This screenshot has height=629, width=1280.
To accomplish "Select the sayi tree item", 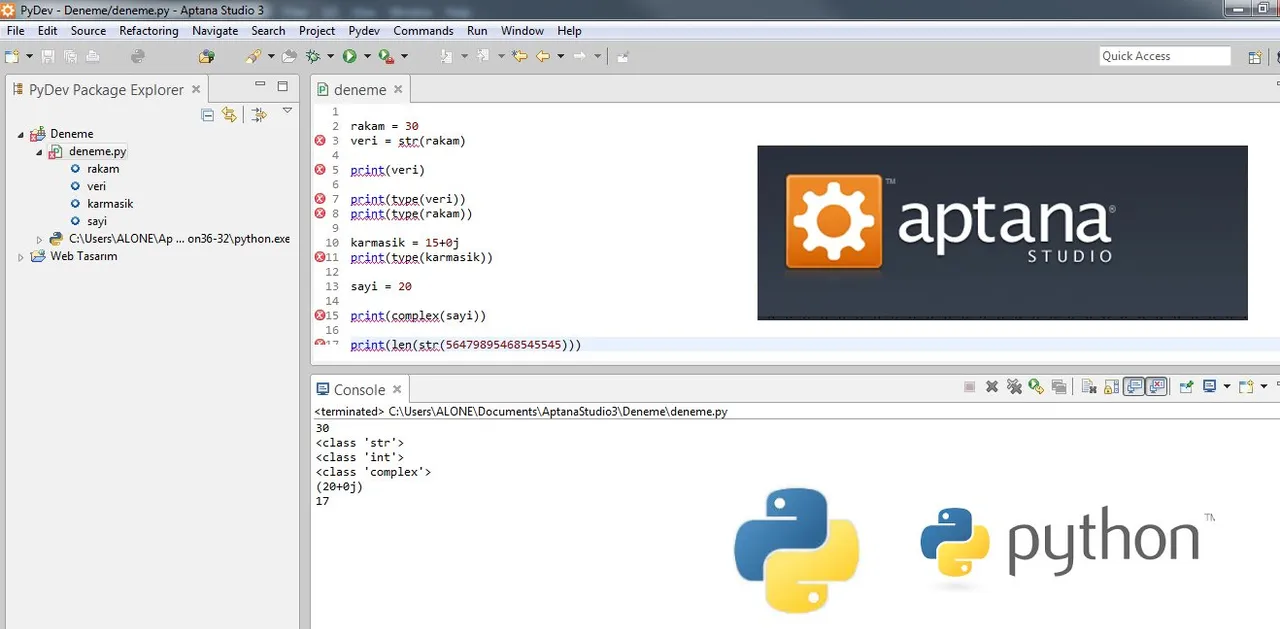I will pos(97,222).
